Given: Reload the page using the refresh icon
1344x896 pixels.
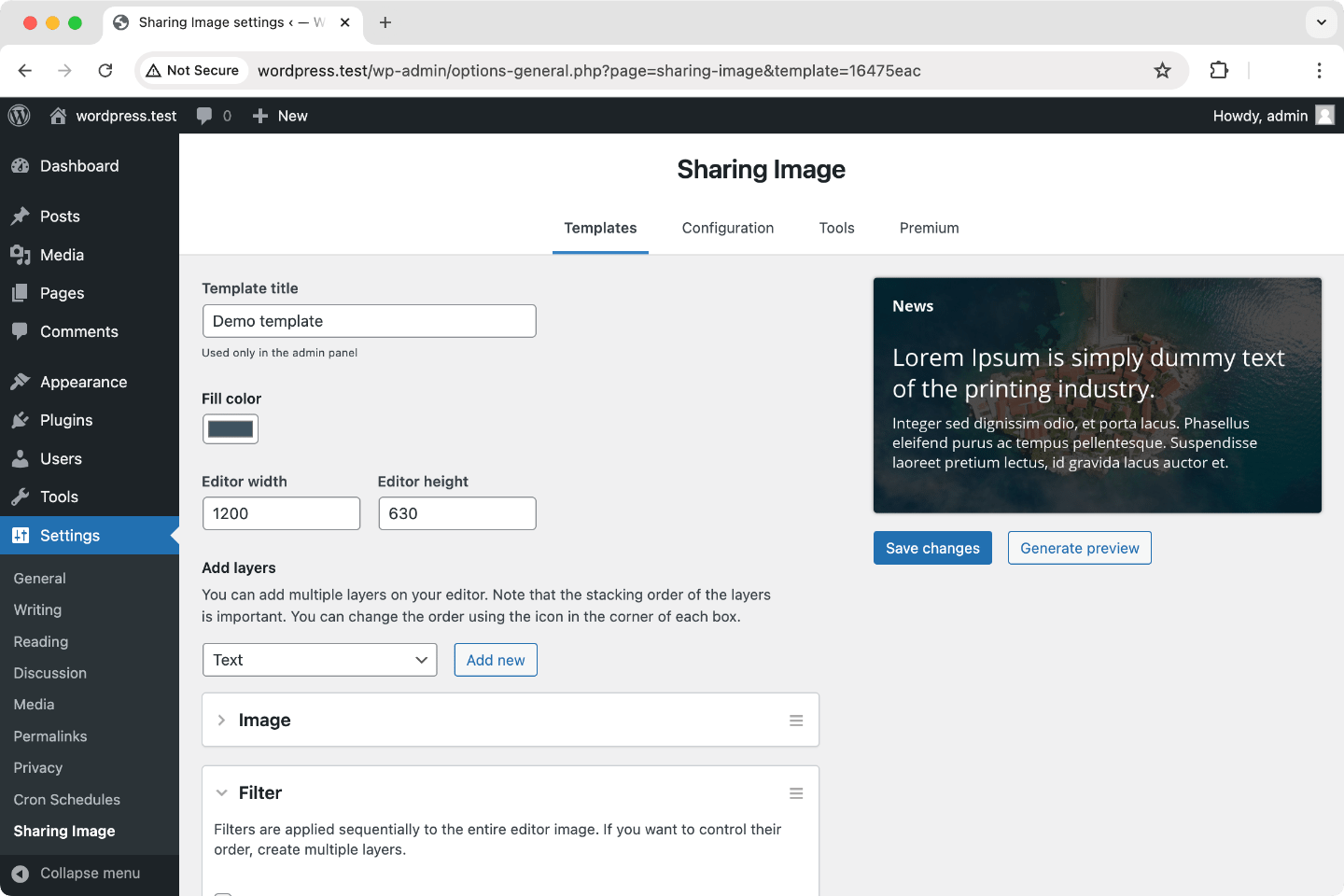Looking at the screenshot, I should click(x=105, y=71).
